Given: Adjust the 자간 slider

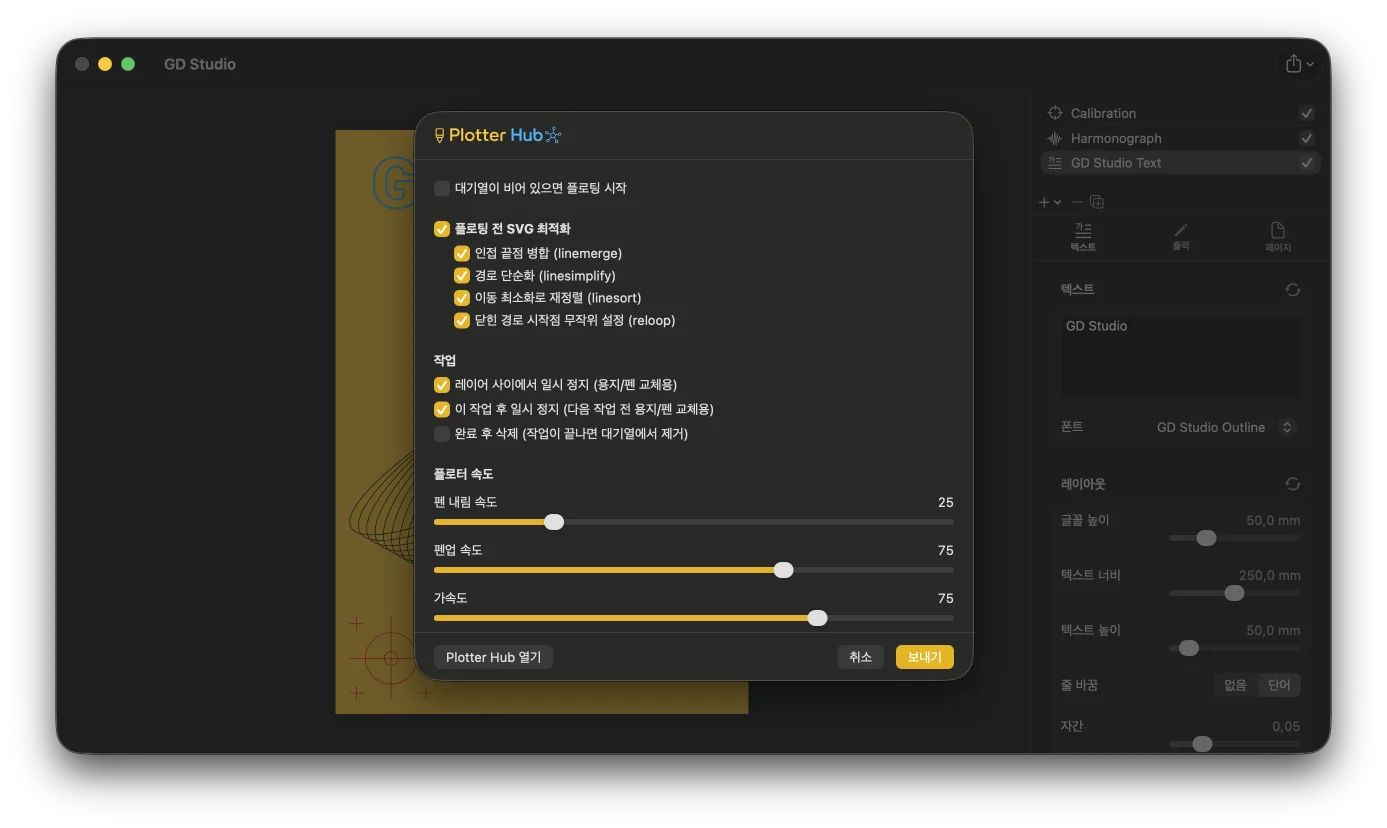Looking at the screenshot, I should click(x=1235, y=744).
